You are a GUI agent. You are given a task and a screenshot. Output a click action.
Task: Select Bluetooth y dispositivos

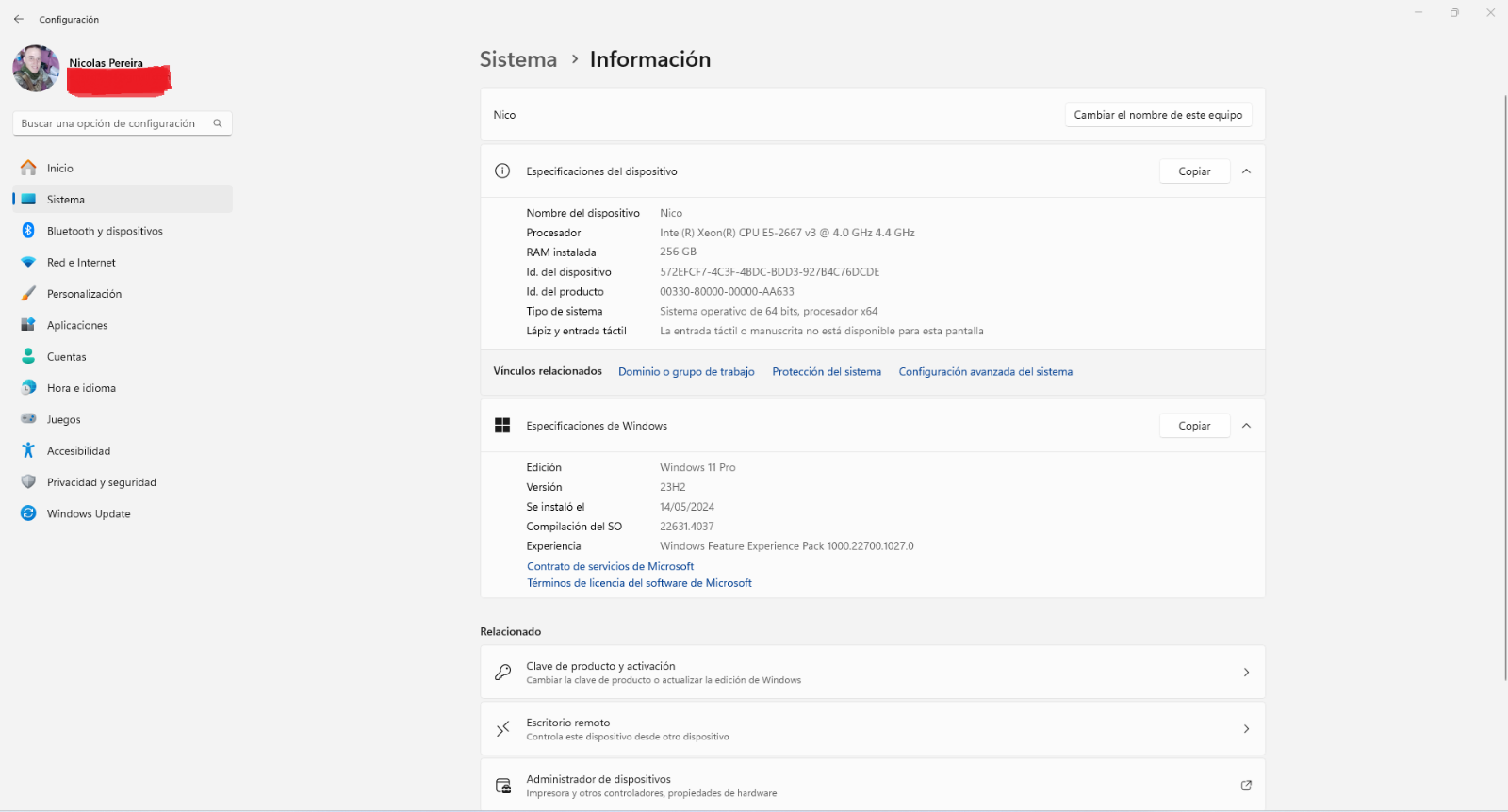click(x=123, y=231)
